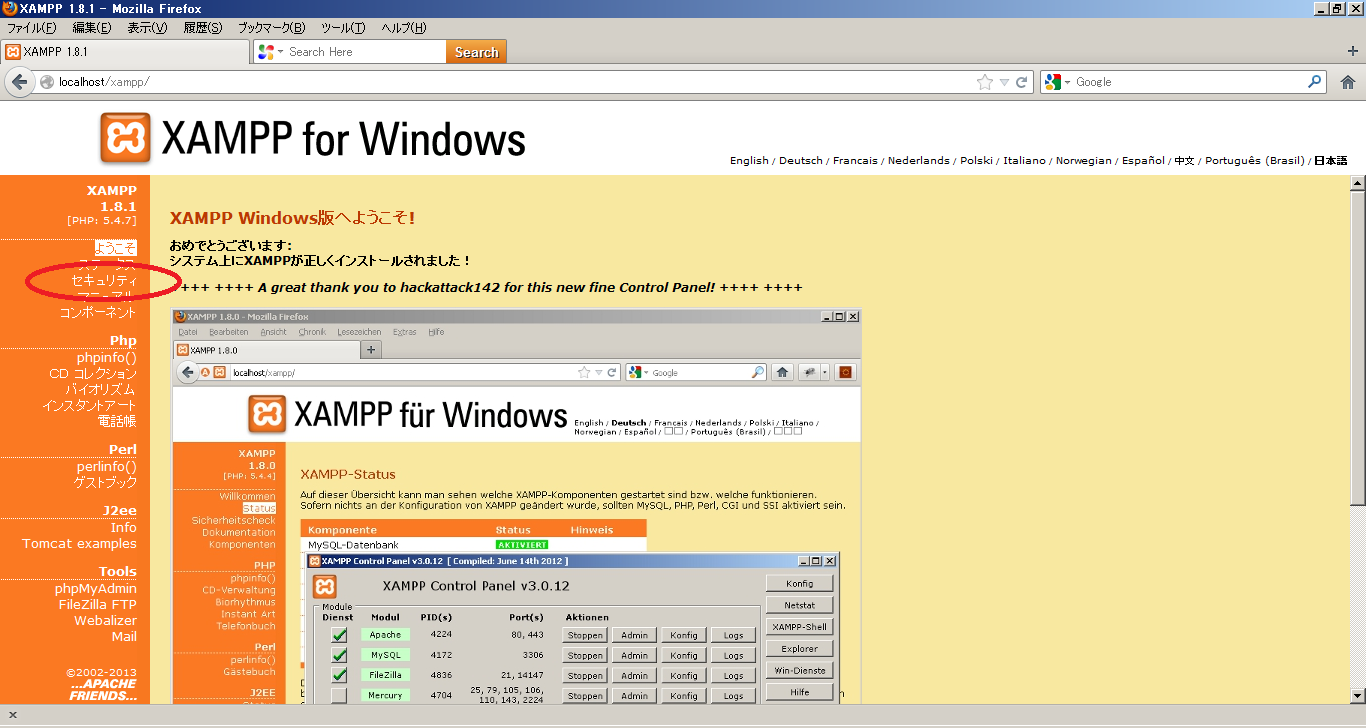Open the 編集(E) menu
The height and width of the screenshot is (728, 1366).
pyautogui.click(x=92, y=27)
